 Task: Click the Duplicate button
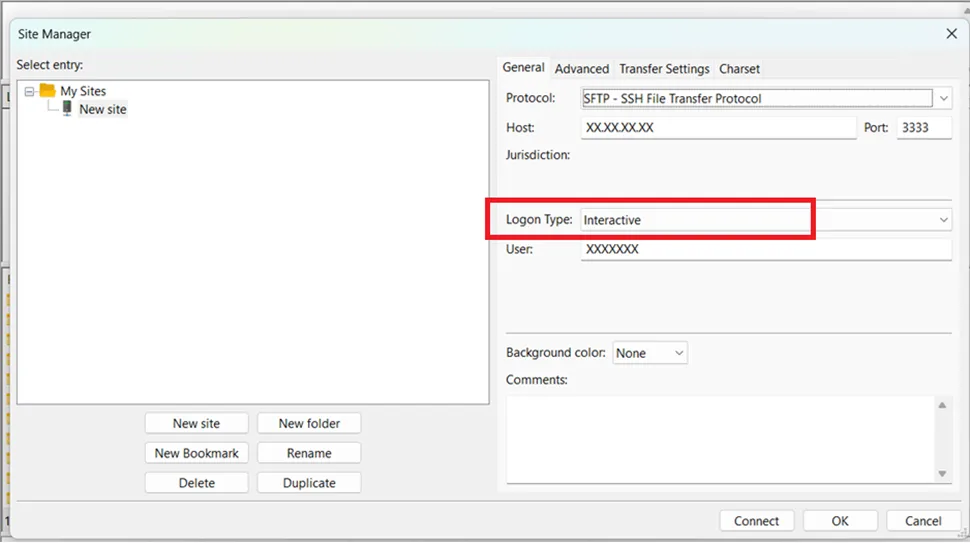pos(309,483)
